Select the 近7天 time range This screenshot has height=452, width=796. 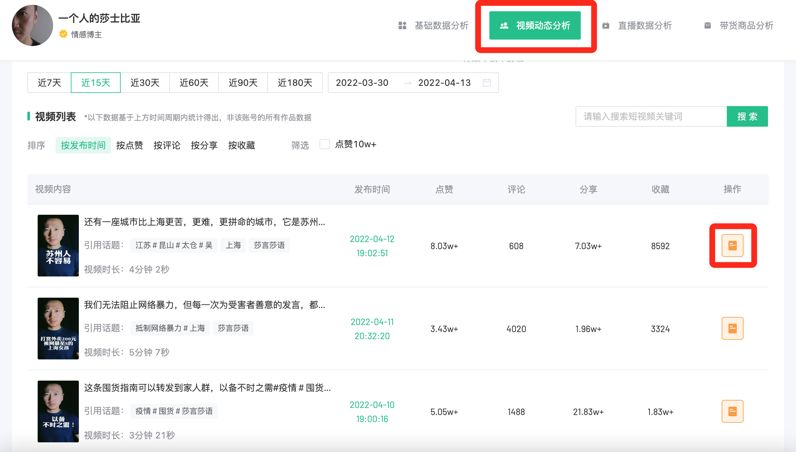coord(49,83)
